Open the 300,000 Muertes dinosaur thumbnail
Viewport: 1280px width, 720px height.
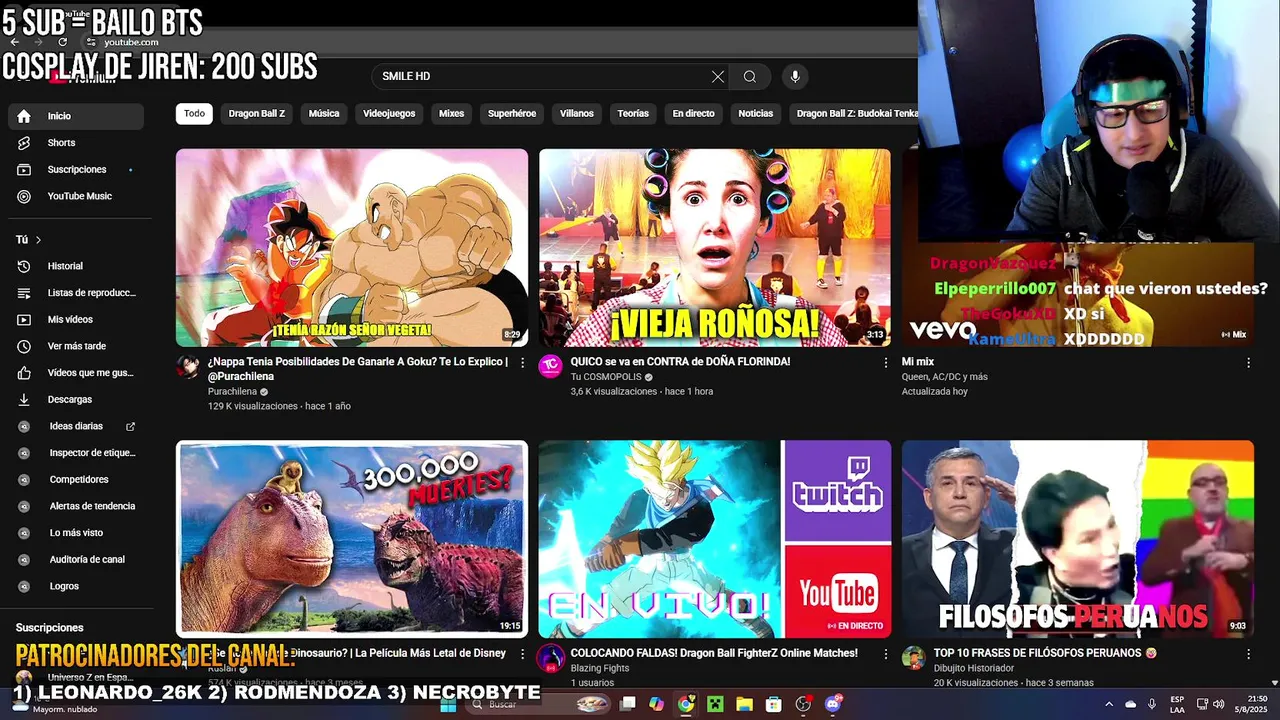coord(352,539)
